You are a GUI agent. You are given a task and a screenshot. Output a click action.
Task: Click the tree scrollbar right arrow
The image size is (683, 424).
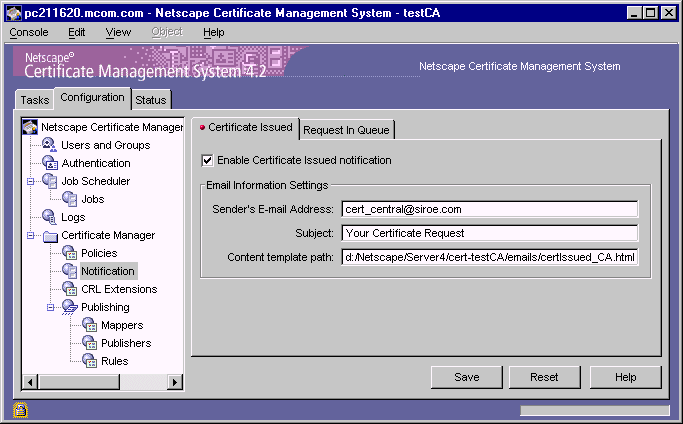pyautogui.click(x=175, y=382)
